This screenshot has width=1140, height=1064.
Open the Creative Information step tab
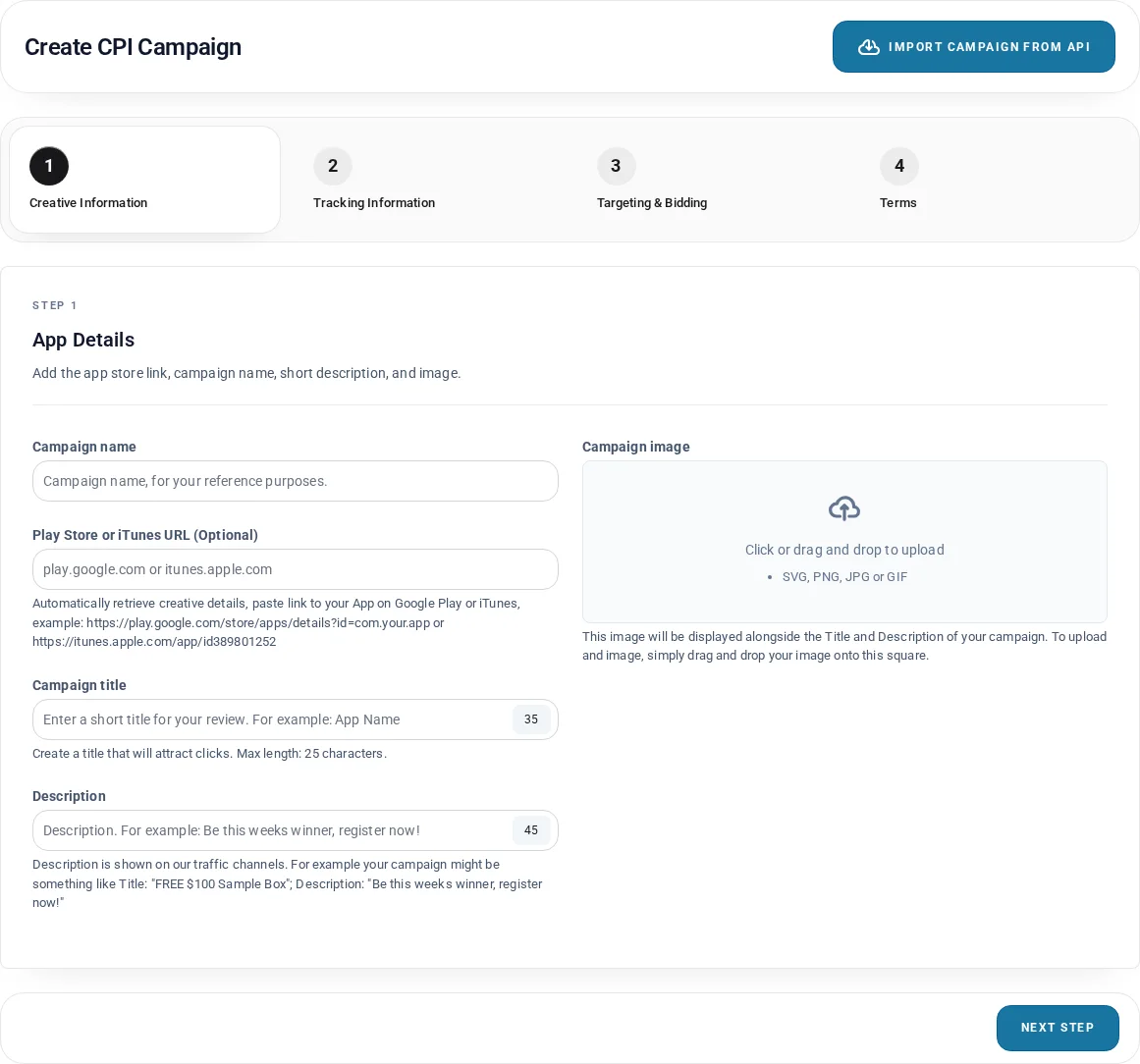point(144,180)
